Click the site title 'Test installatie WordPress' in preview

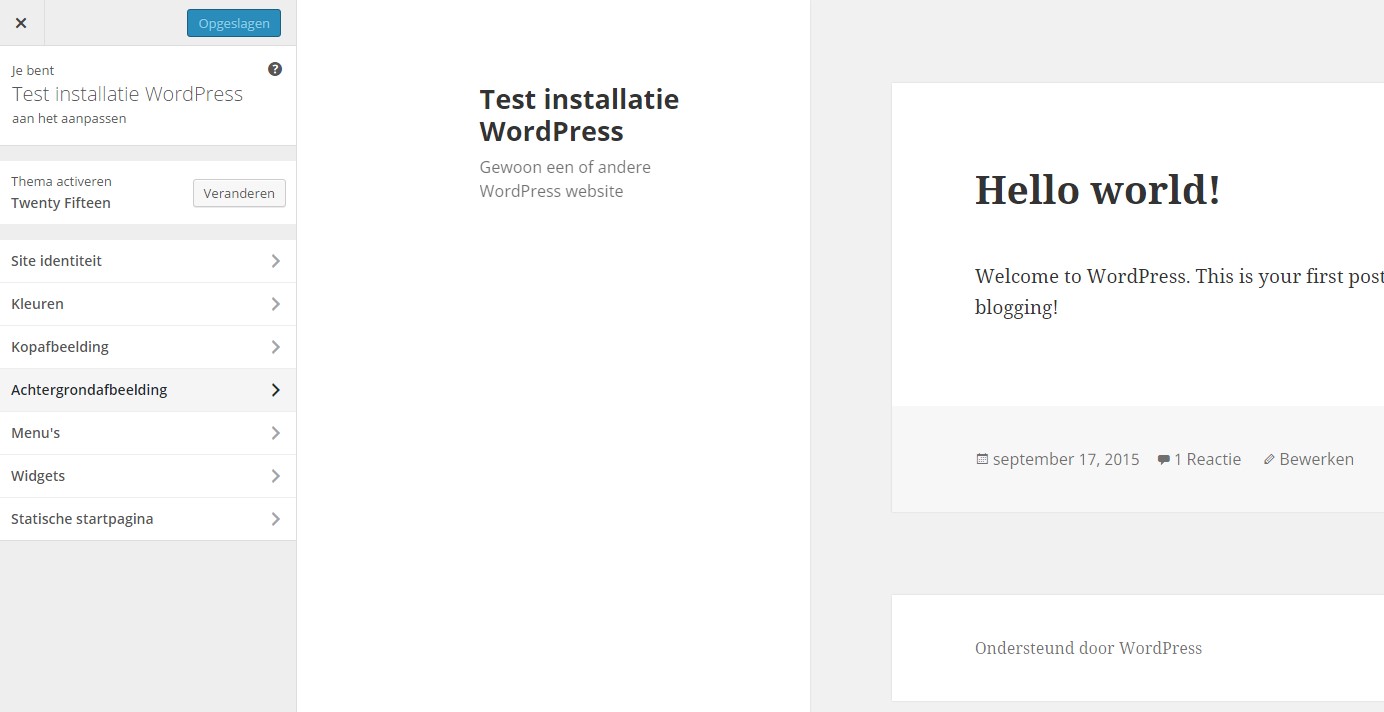coord(579,114)
